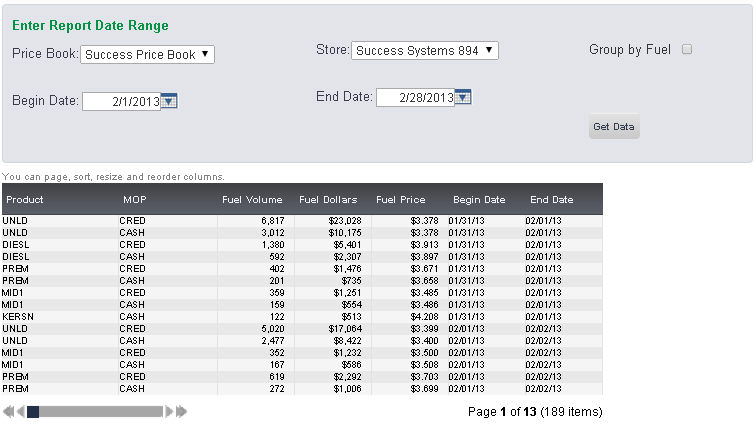Sort by the MOP column header
This screenshot has width=756, height=438.
[x=134, y=200]
